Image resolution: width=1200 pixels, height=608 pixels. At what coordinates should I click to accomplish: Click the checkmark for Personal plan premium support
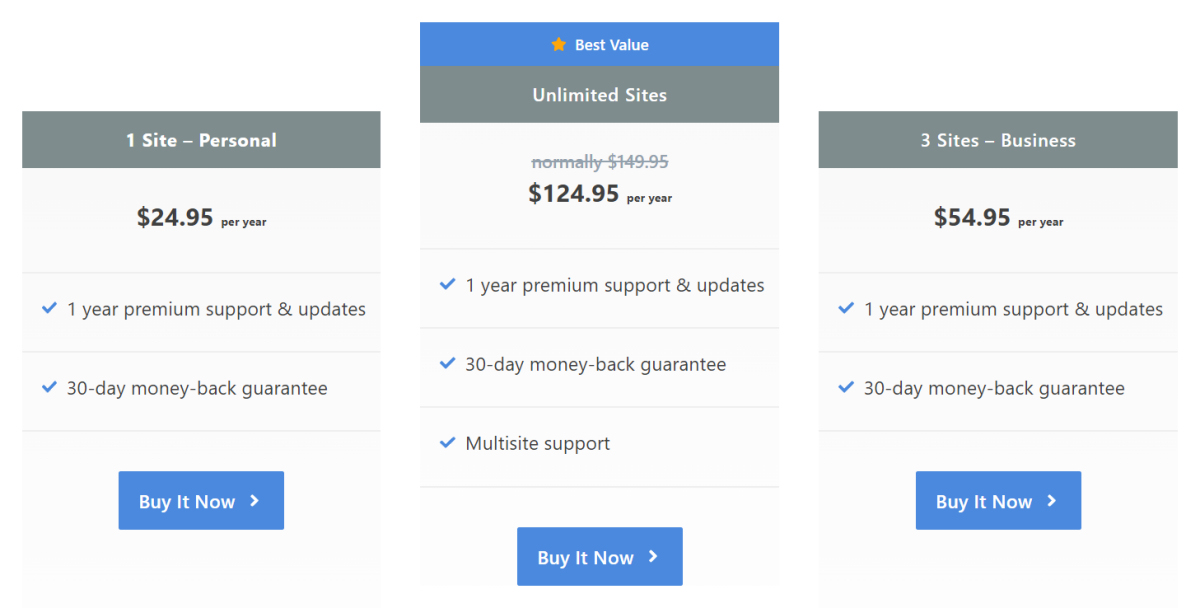point(50,308)
